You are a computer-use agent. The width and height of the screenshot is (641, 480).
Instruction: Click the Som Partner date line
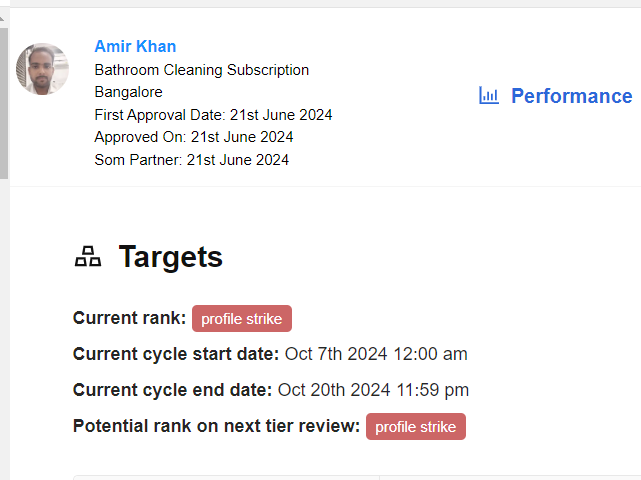(x=192, y=160)
